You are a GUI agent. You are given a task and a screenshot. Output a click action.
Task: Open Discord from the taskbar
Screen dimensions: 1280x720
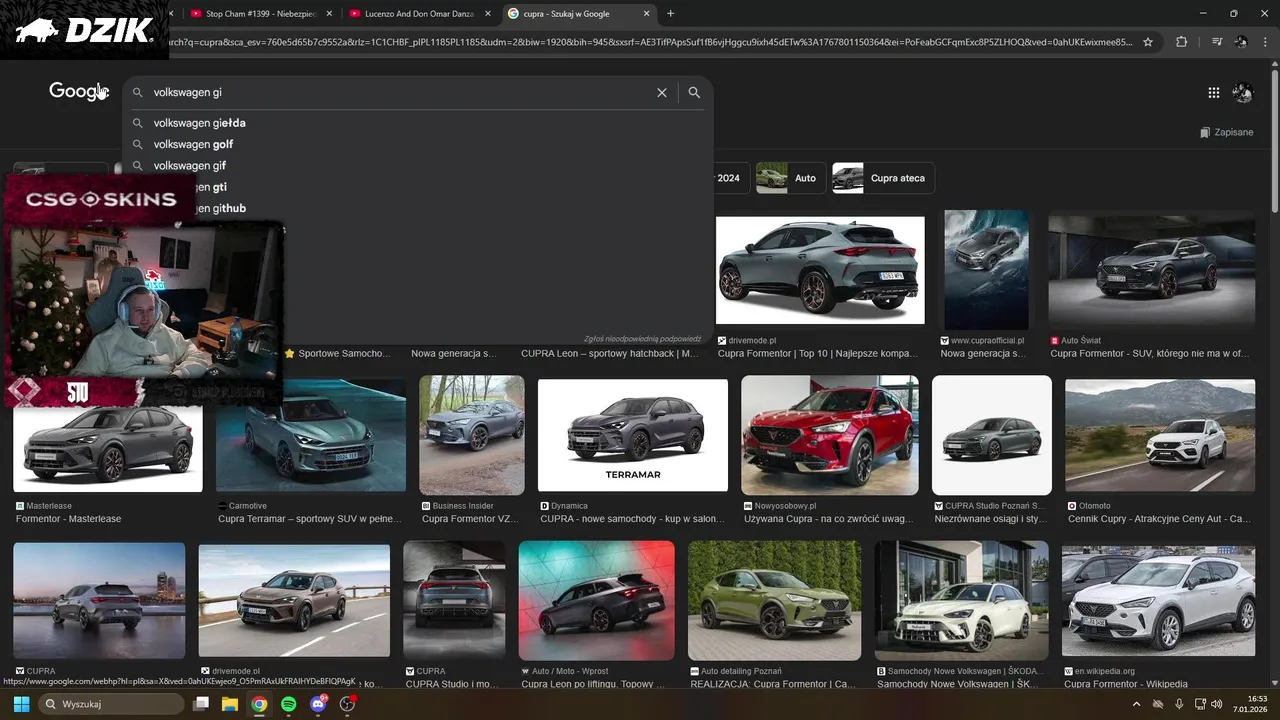[x=318, y=704]
